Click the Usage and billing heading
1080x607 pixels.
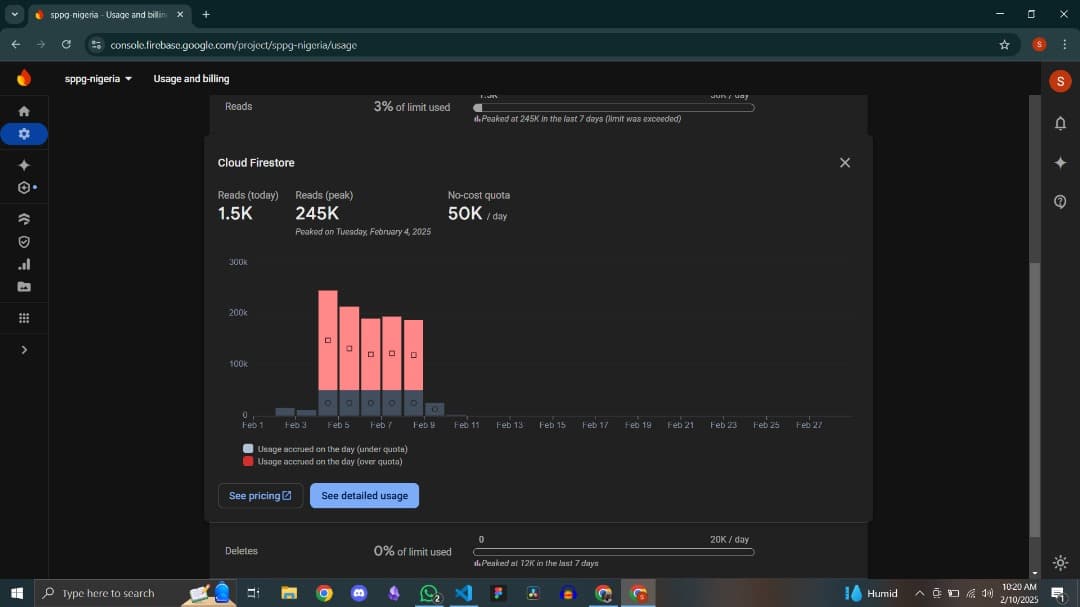point(191,79)
